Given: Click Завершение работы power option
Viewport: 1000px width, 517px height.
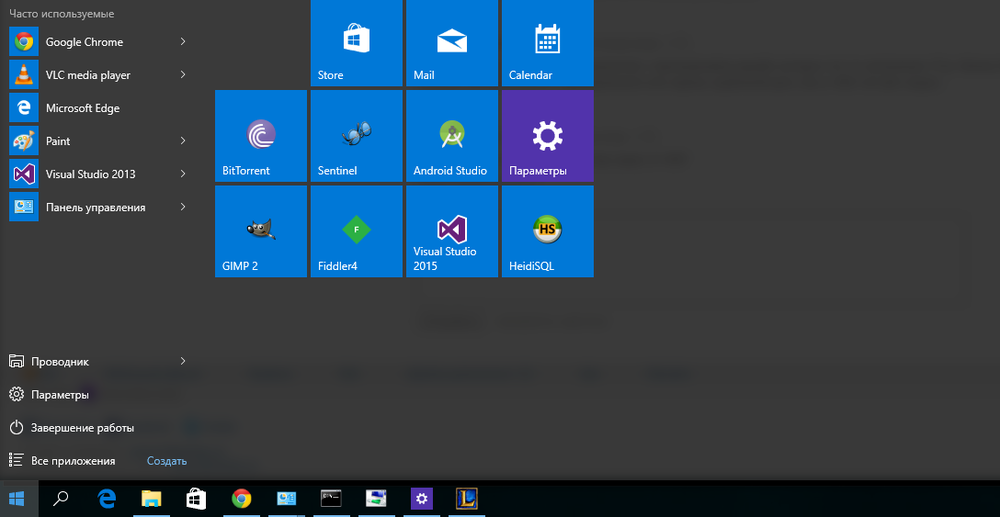Looking at the screenshot, I should click(82, 428).
